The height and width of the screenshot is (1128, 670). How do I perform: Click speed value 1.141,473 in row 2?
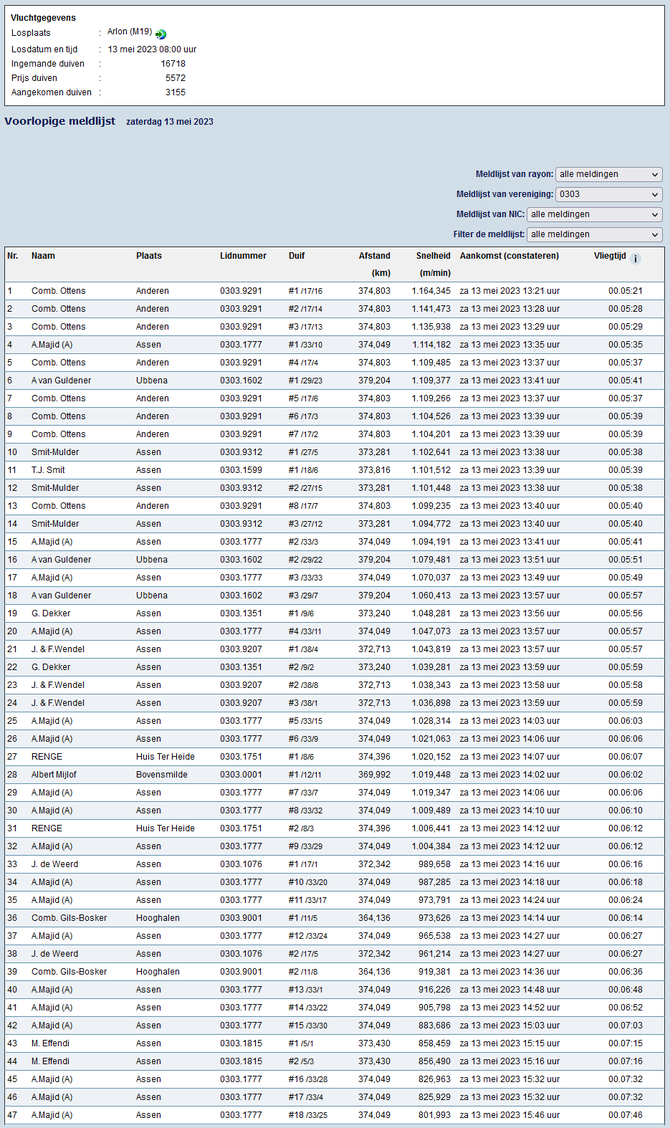click(x=431, y=309)
